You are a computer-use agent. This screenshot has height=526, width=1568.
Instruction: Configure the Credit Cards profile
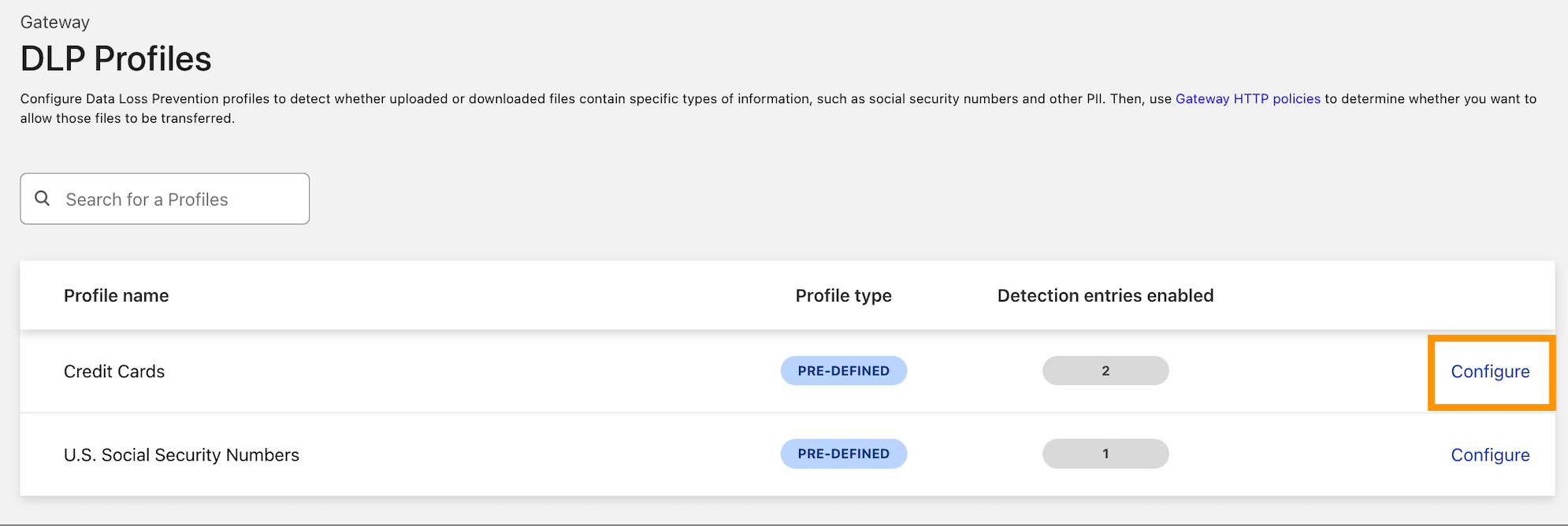[1490, 372]
